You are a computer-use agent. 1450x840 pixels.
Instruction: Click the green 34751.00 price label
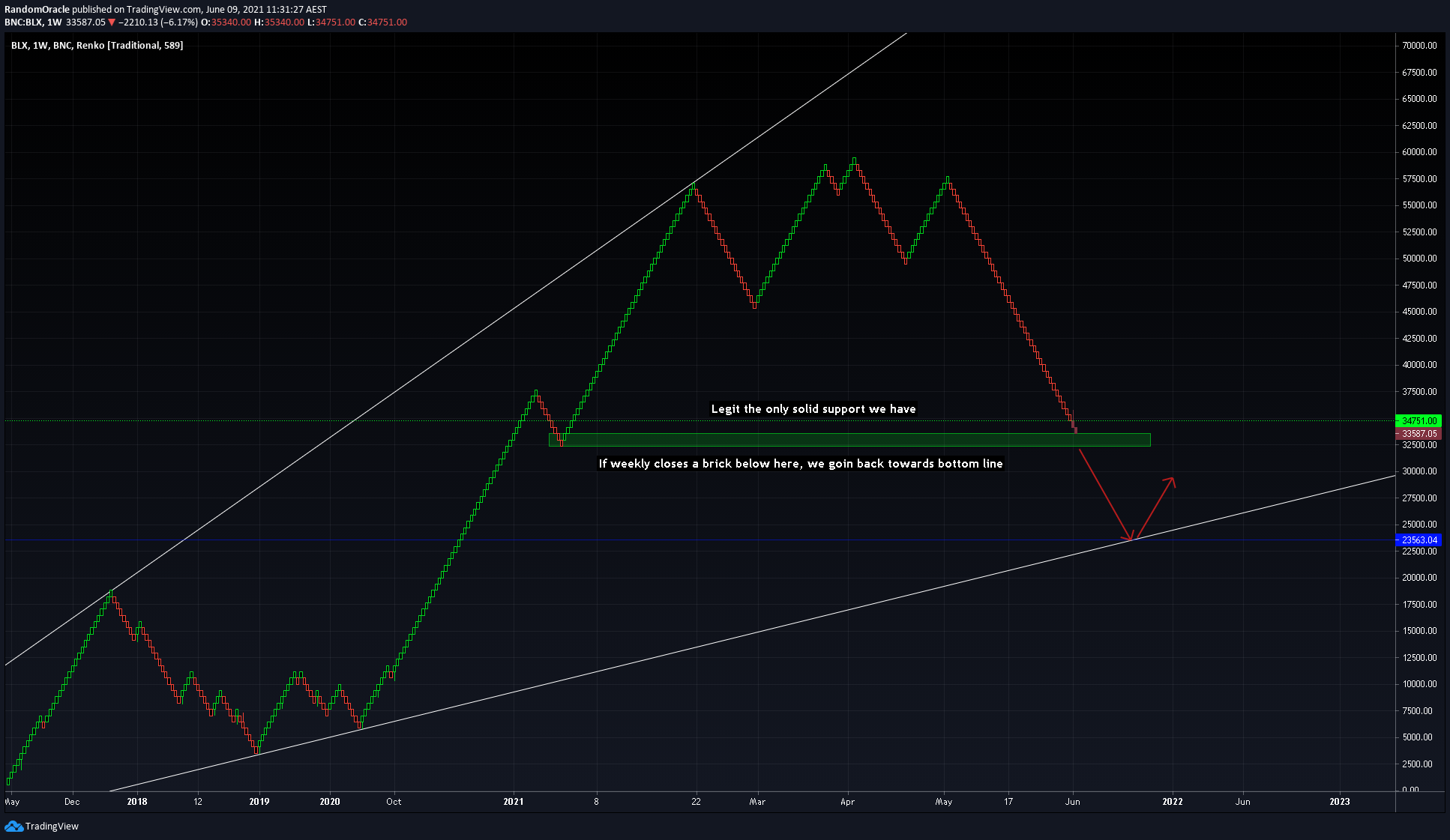point(1419,421)
